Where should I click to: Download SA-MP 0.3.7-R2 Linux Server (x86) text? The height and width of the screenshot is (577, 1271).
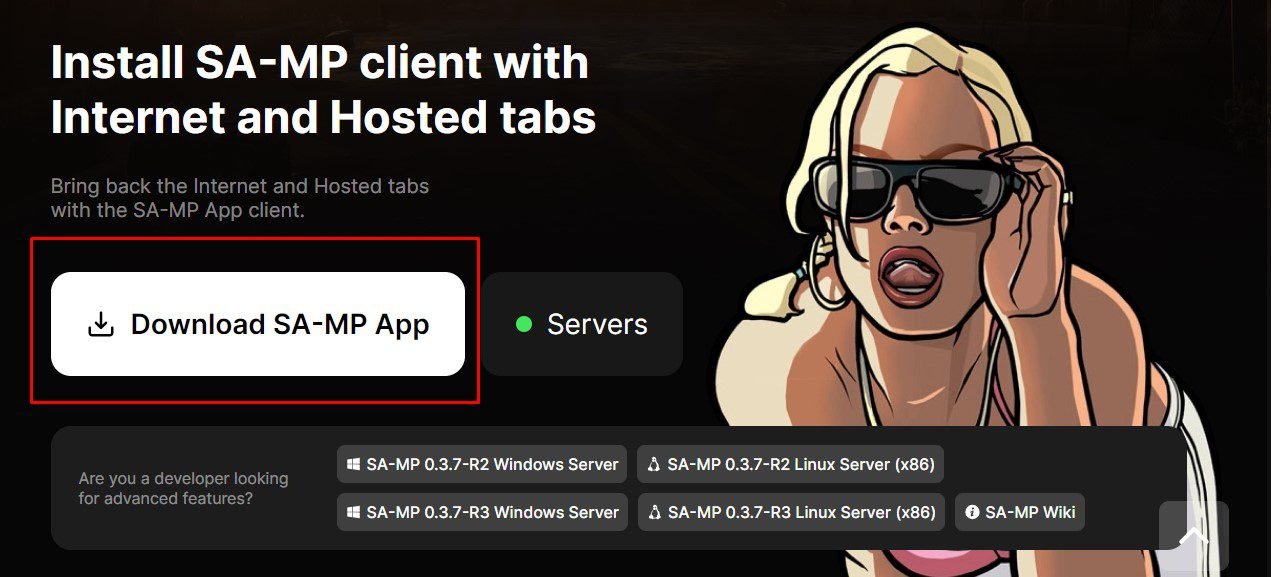[x=801, y=464]
